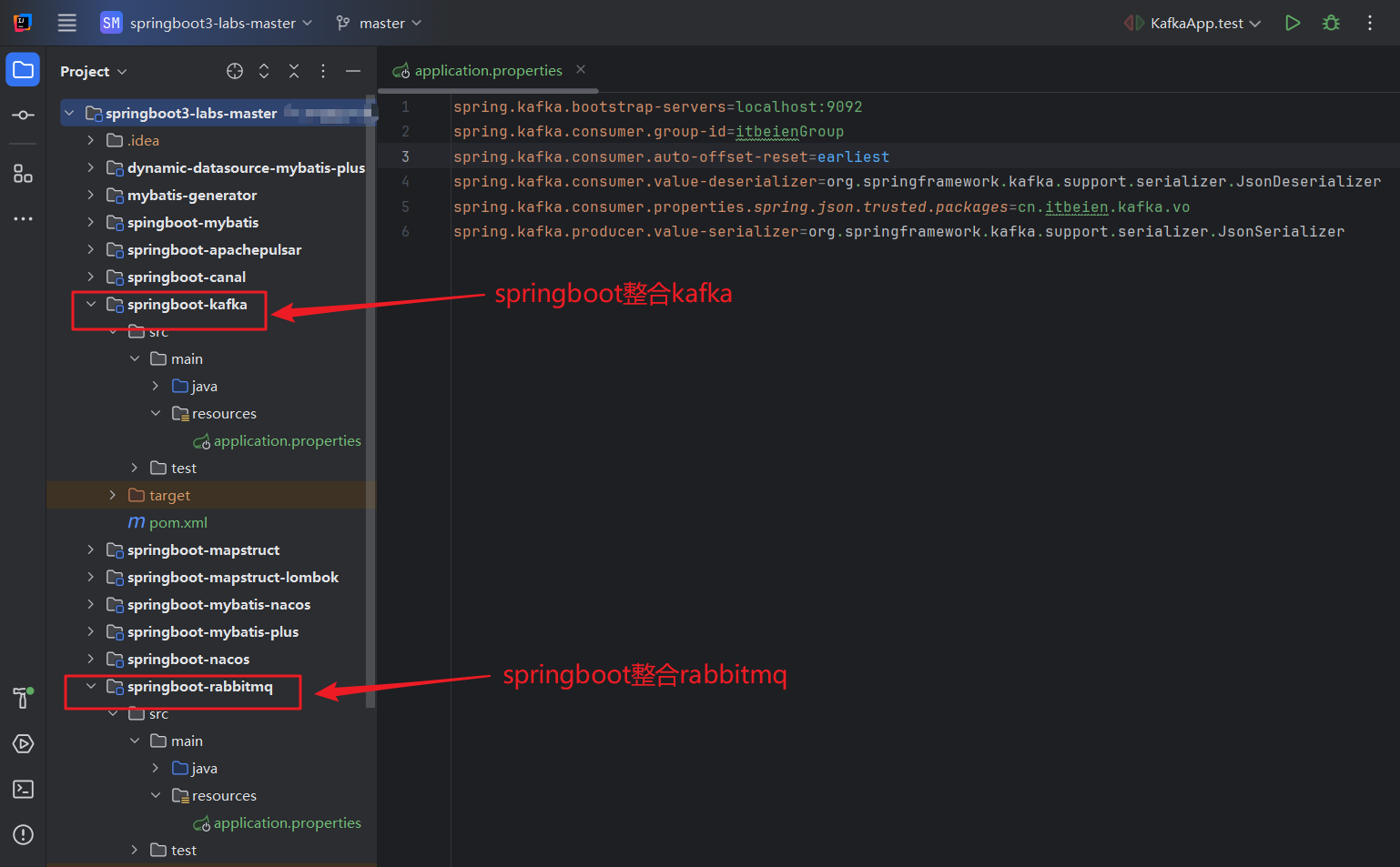Open the Structure tool window
Viewport: 1400px width, 867px height.
(x=23, y=173)
